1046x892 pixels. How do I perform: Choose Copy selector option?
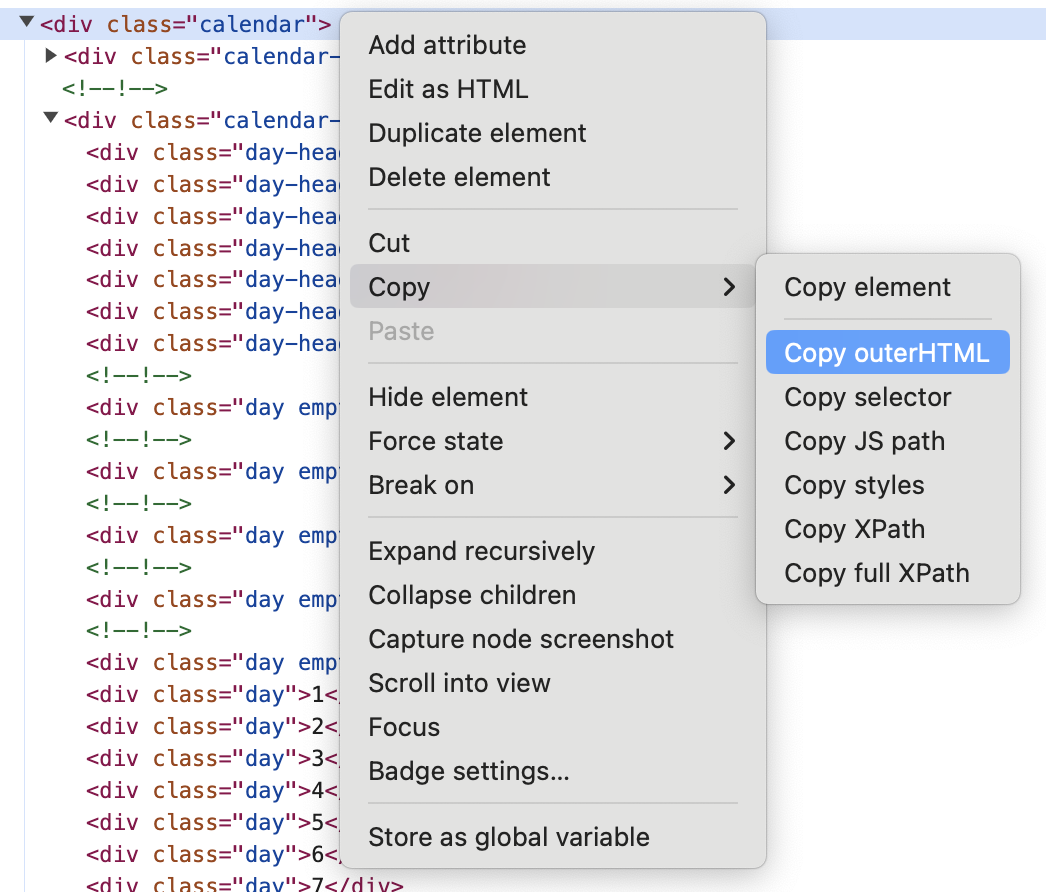pyautogui.click(x=866, y=397)
